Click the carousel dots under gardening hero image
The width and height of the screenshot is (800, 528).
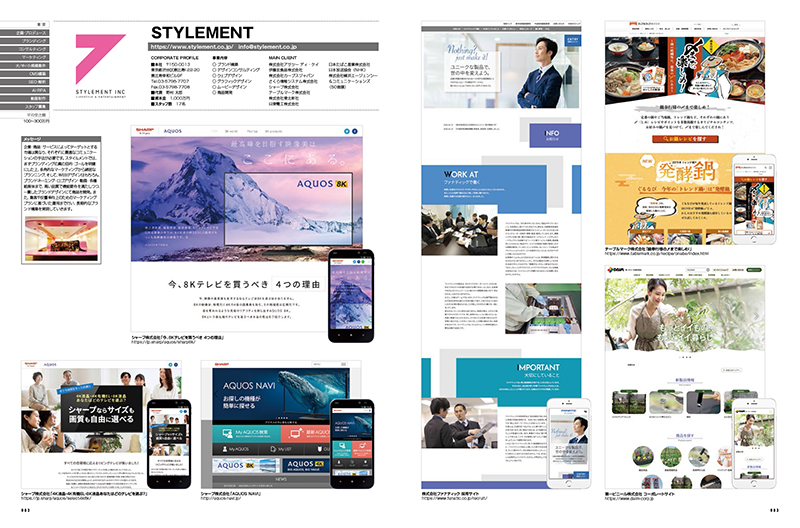pyautogui.click(x=685, y=357)
